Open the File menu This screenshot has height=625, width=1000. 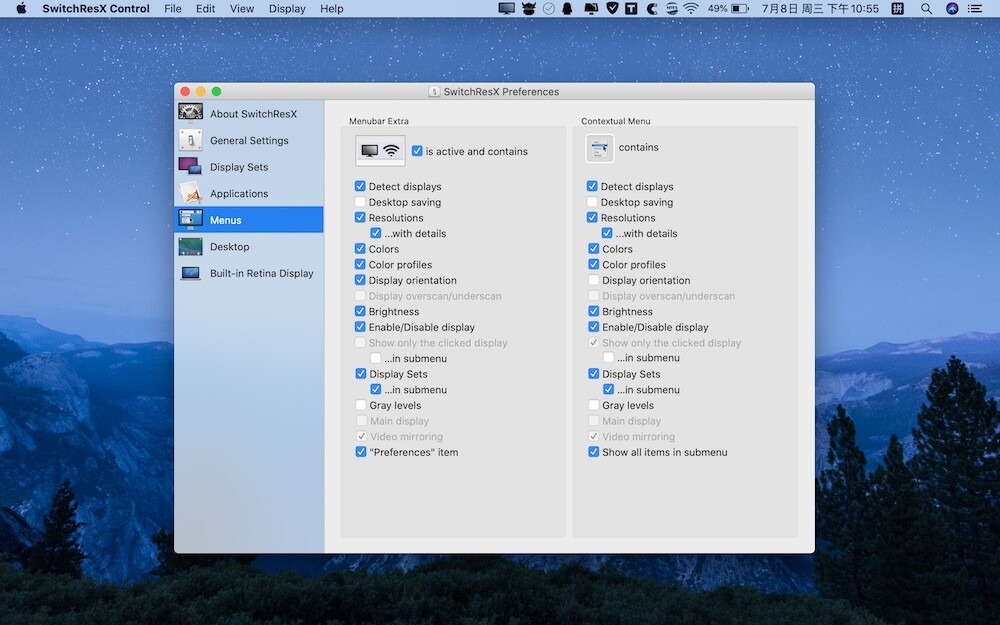(x=173, y=8)
